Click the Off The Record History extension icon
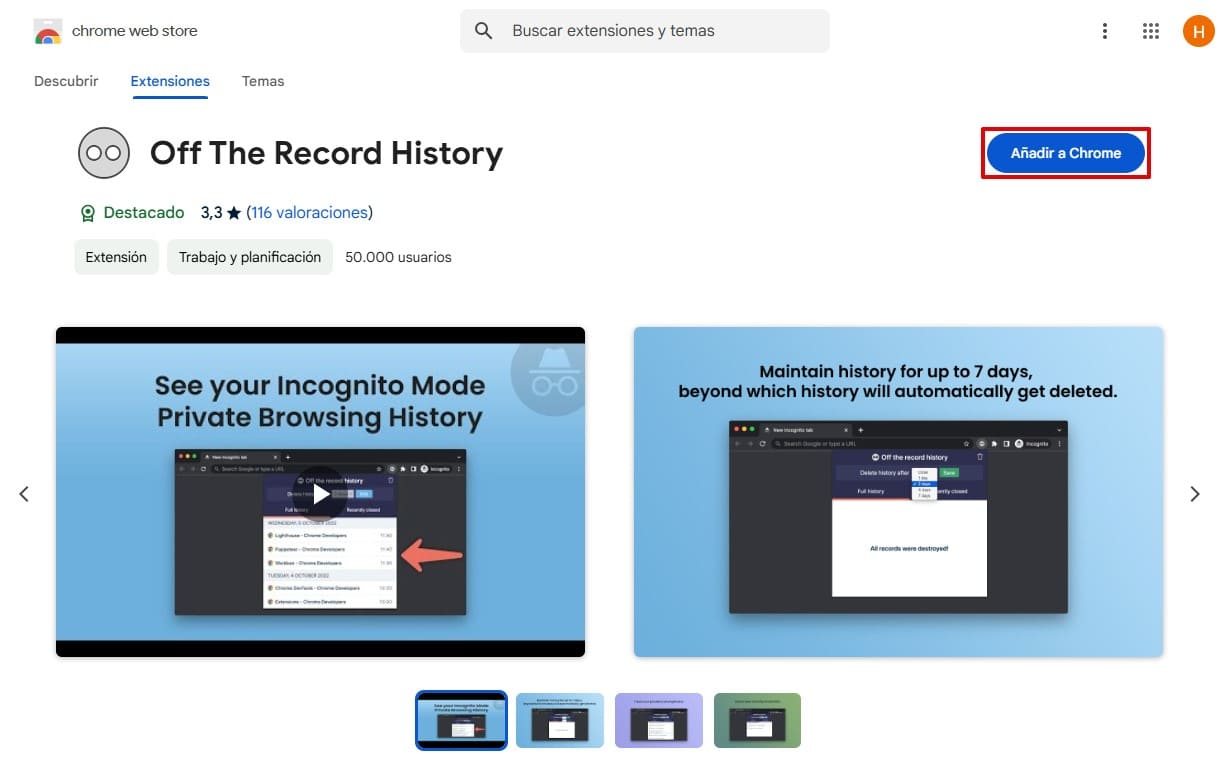Image resolution: width=1222 pixels, height=768 pixels. click(x=104, y=153)
